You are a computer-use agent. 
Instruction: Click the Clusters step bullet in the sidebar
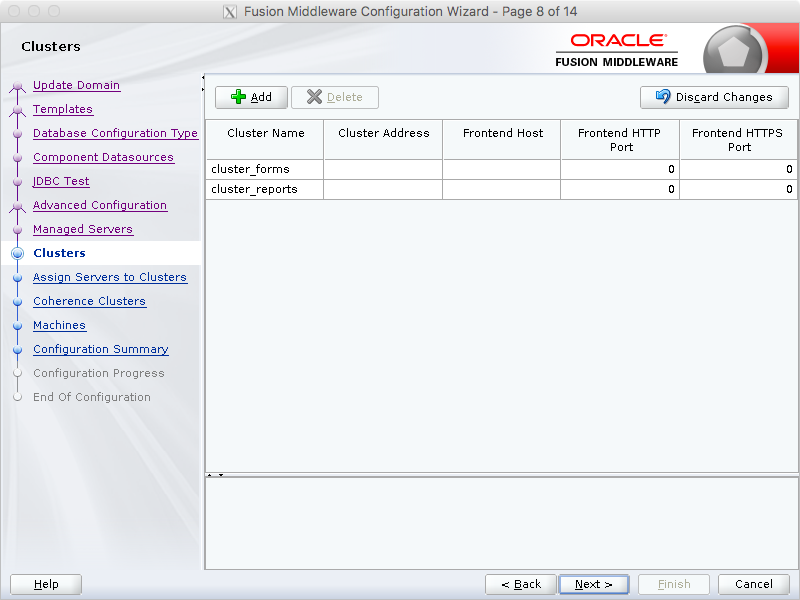(x=17, y=253)
